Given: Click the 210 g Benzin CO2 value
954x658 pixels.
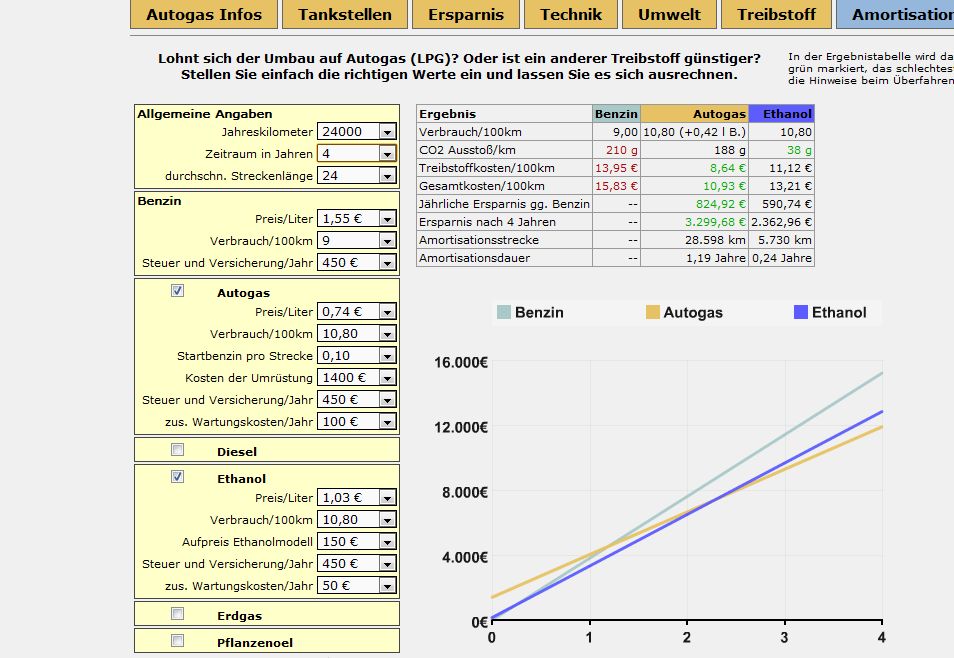Looking at the screenshot, I should pyautogui.click(x=622, y=150).
